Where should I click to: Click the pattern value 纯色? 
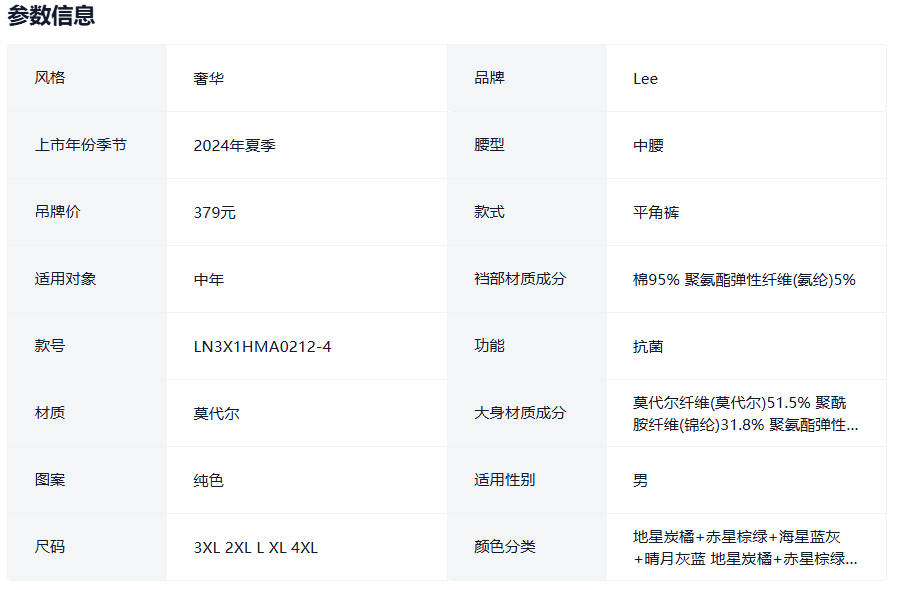pos(208,481)
